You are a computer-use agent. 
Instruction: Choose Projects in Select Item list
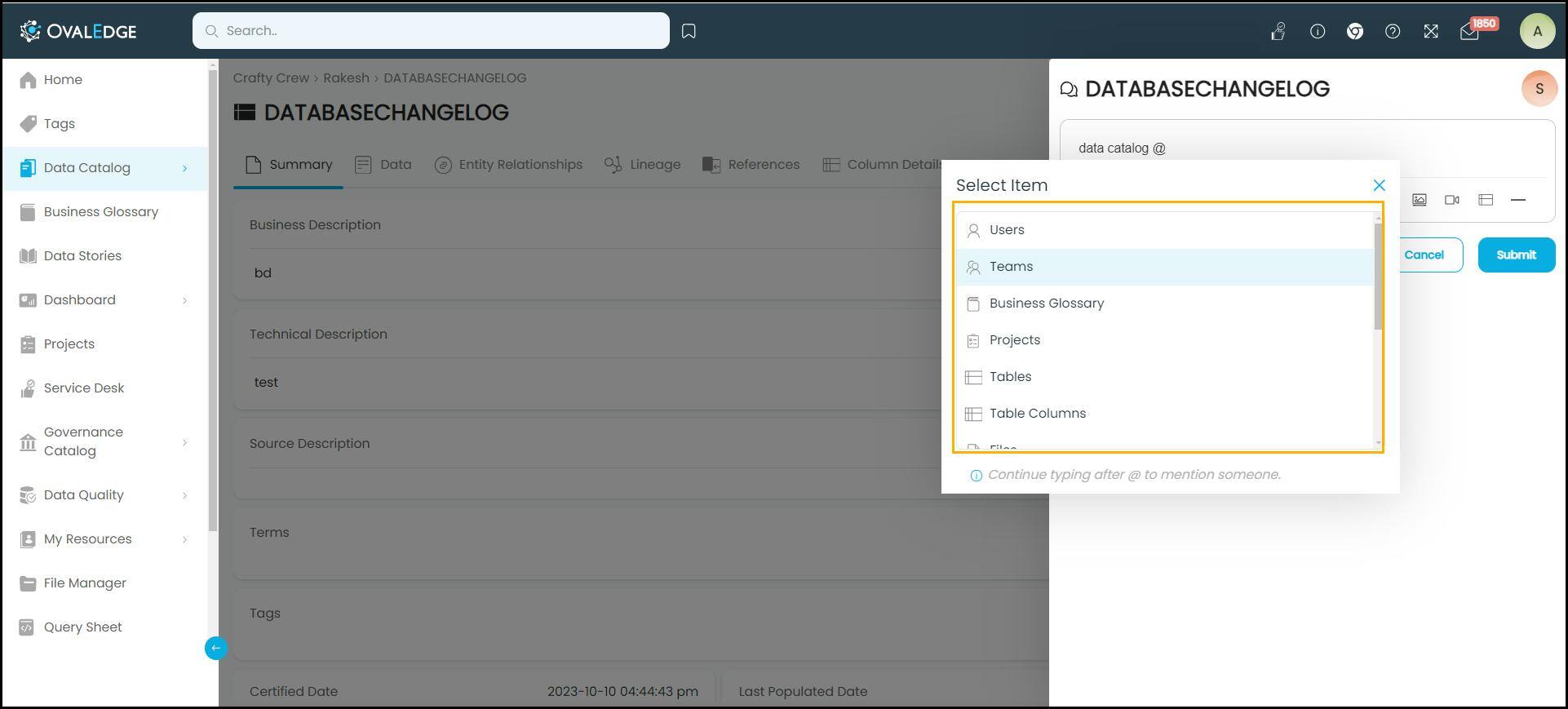pyautogui.click(x=1165, y=340)
